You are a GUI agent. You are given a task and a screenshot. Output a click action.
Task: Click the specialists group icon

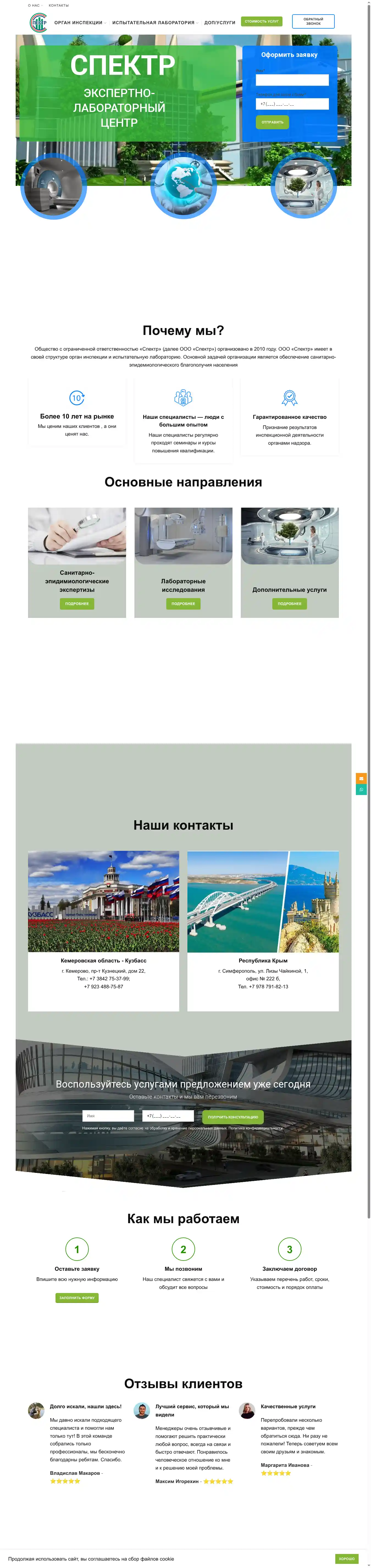[183, 397]
